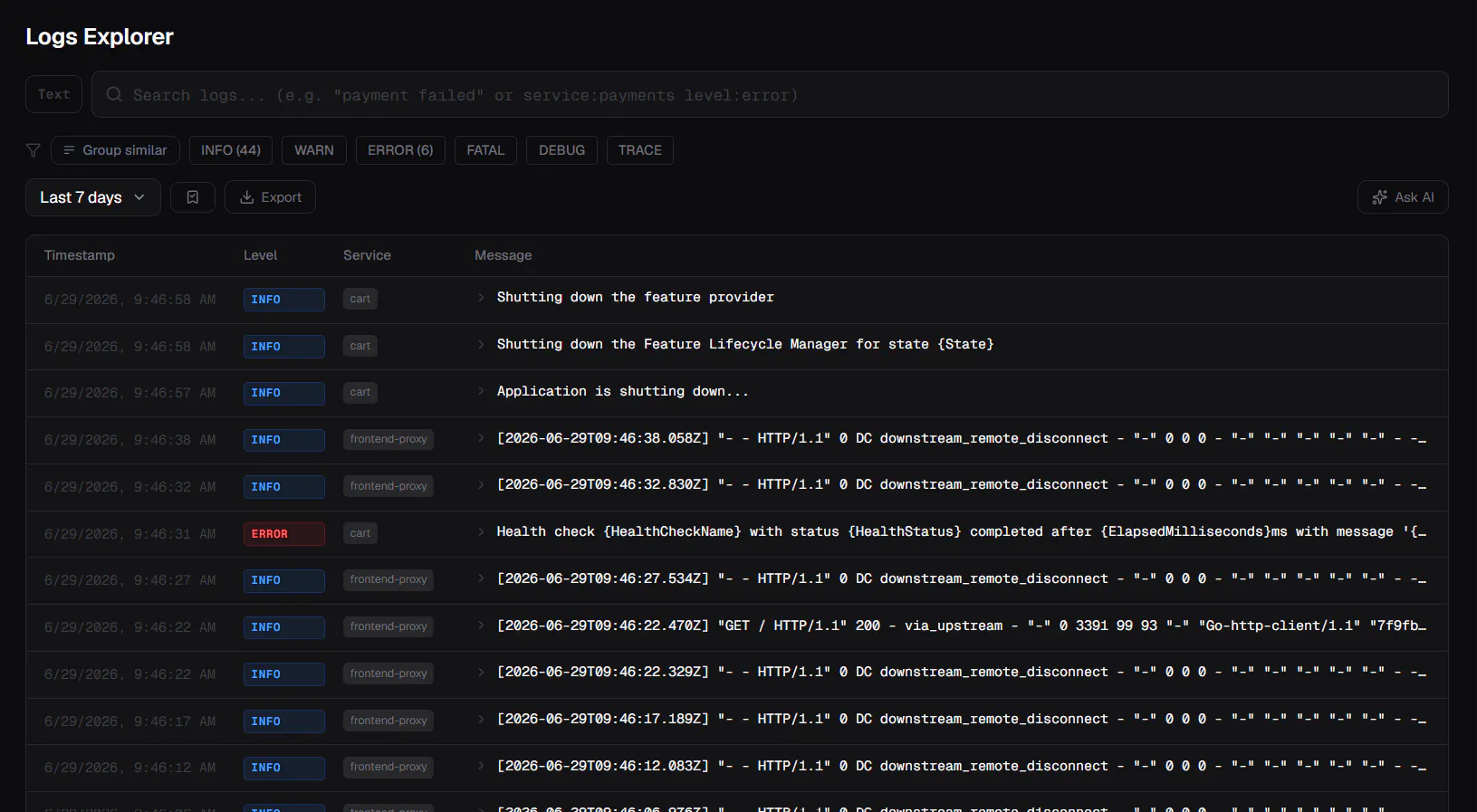Toggle the INFO (44) level filter
Viewport: 1477px width, 812px height.
pyautogui.click(x=231, y=150)
